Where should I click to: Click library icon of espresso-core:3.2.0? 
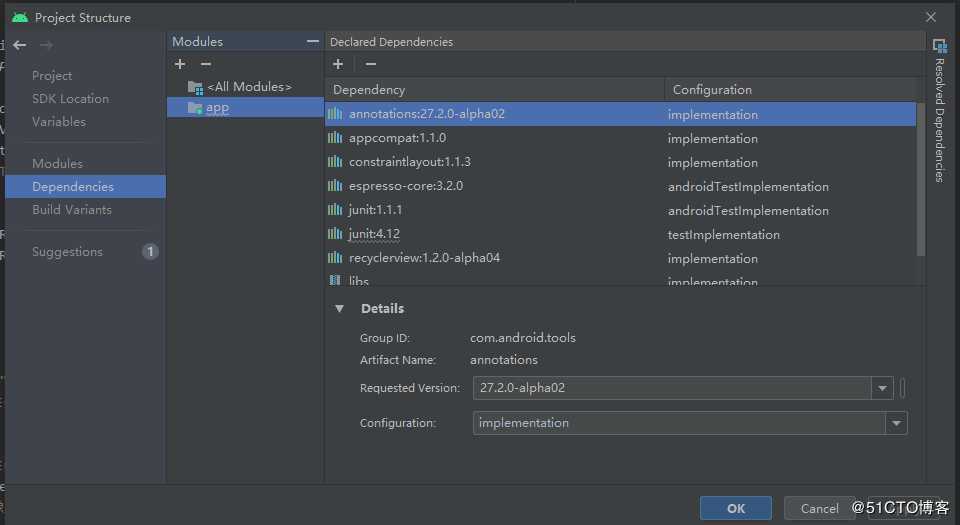335,185
